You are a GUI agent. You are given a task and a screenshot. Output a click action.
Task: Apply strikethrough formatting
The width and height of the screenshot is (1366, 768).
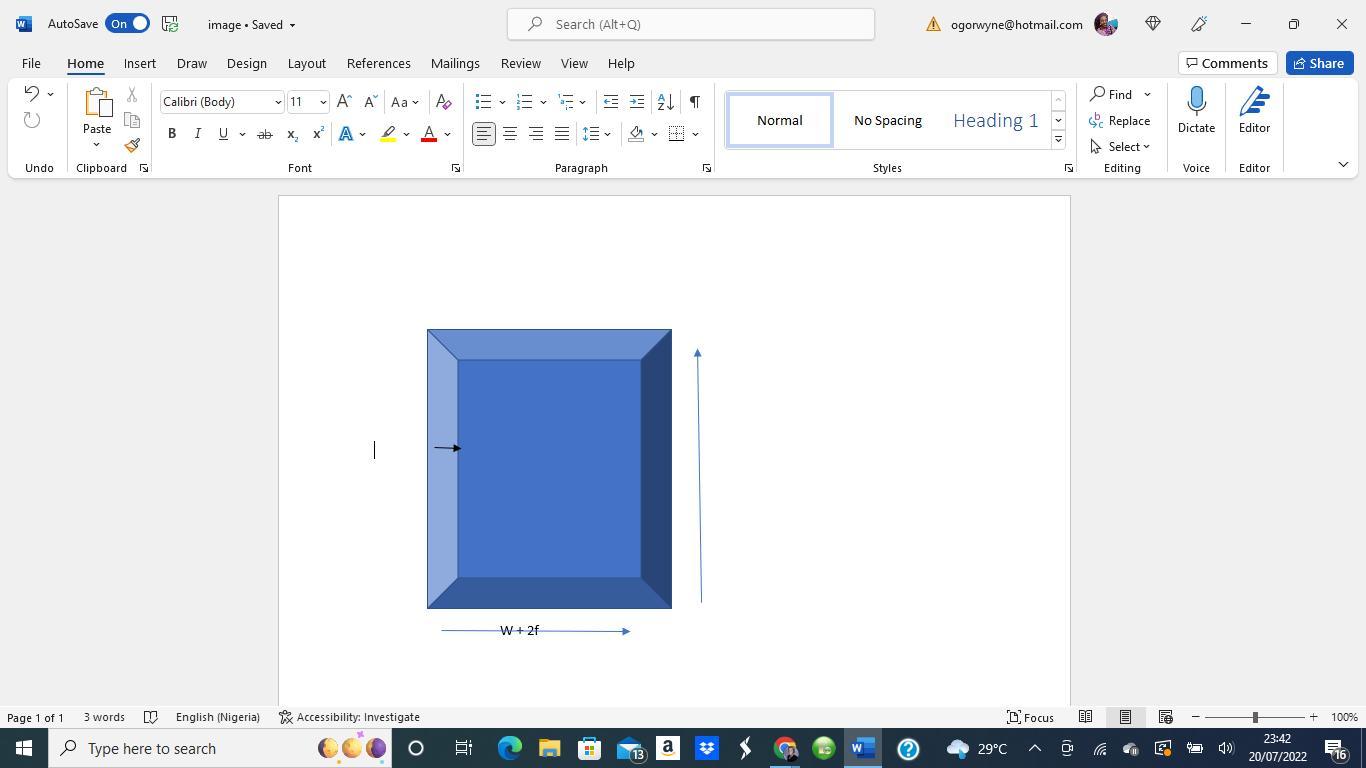264,134
